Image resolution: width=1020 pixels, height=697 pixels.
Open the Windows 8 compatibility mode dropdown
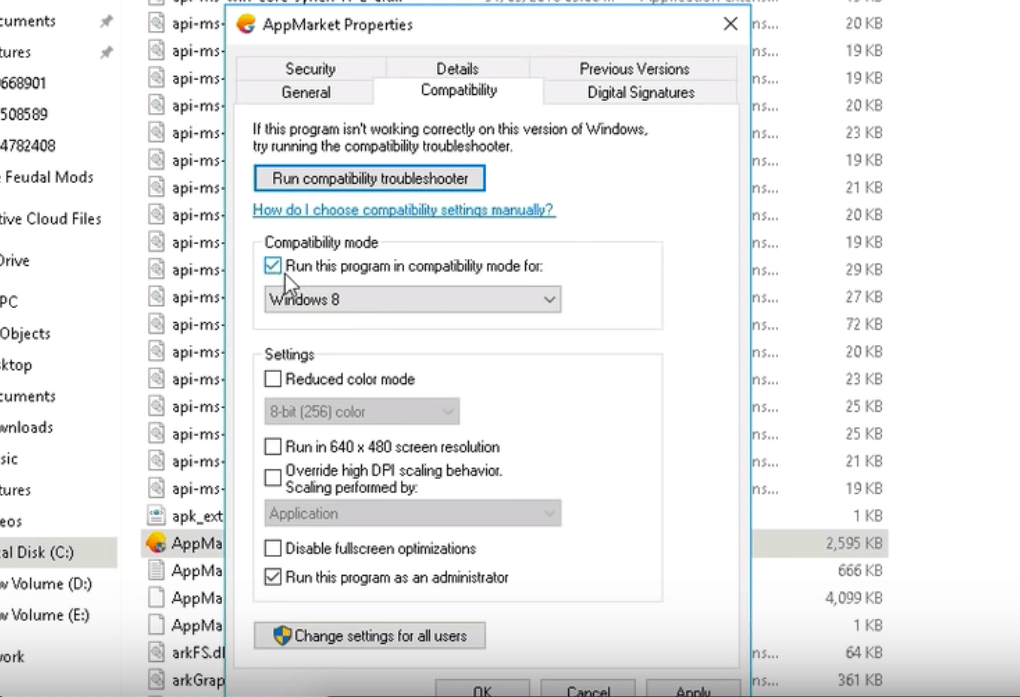click(412, 299)
